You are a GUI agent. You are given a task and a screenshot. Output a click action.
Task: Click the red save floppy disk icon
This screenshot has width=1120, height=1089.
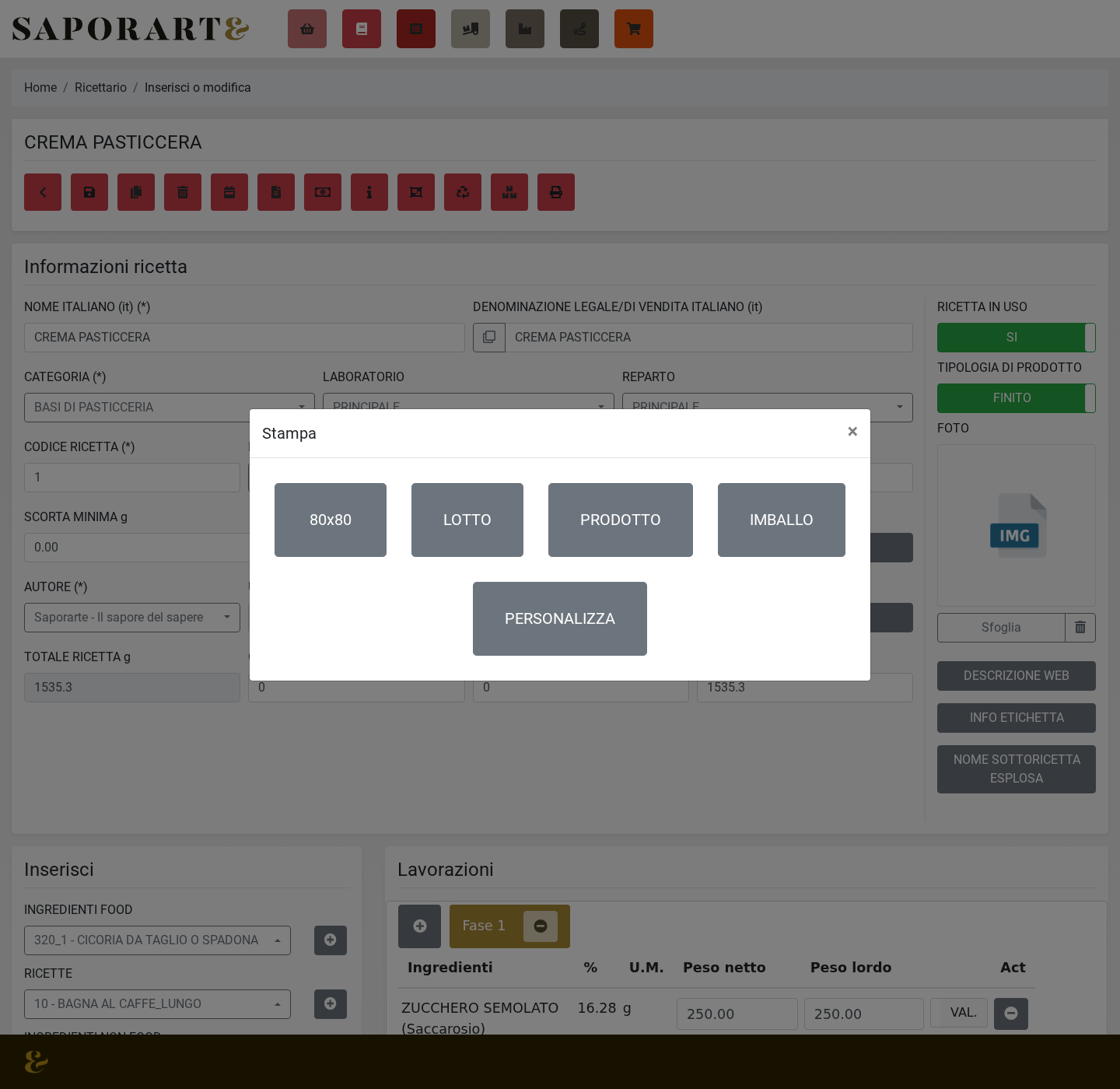click(89, 192)
